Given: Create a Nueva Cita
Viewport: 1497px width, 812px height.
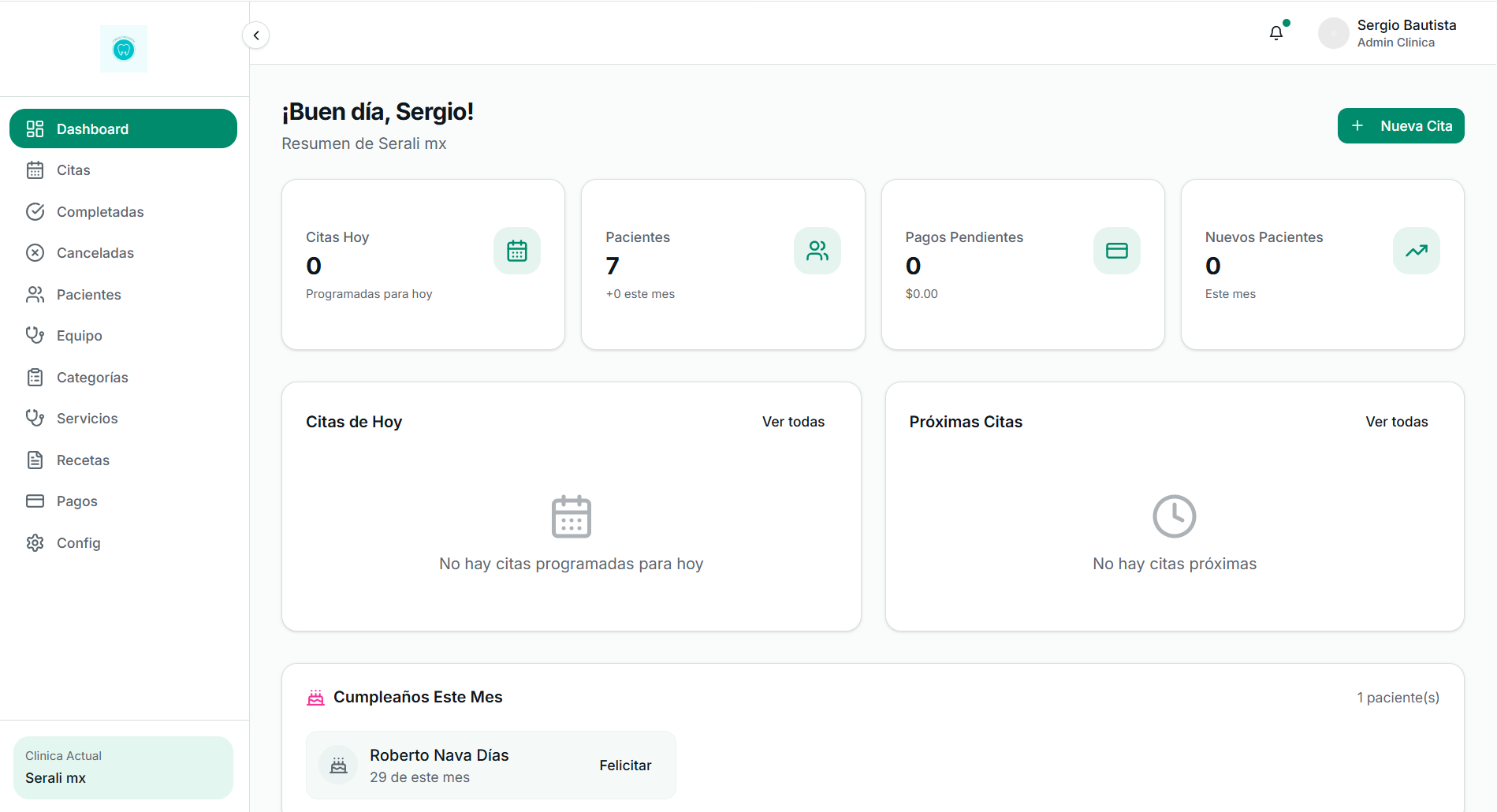Looking at the screenshot, I should (1401, 126).
